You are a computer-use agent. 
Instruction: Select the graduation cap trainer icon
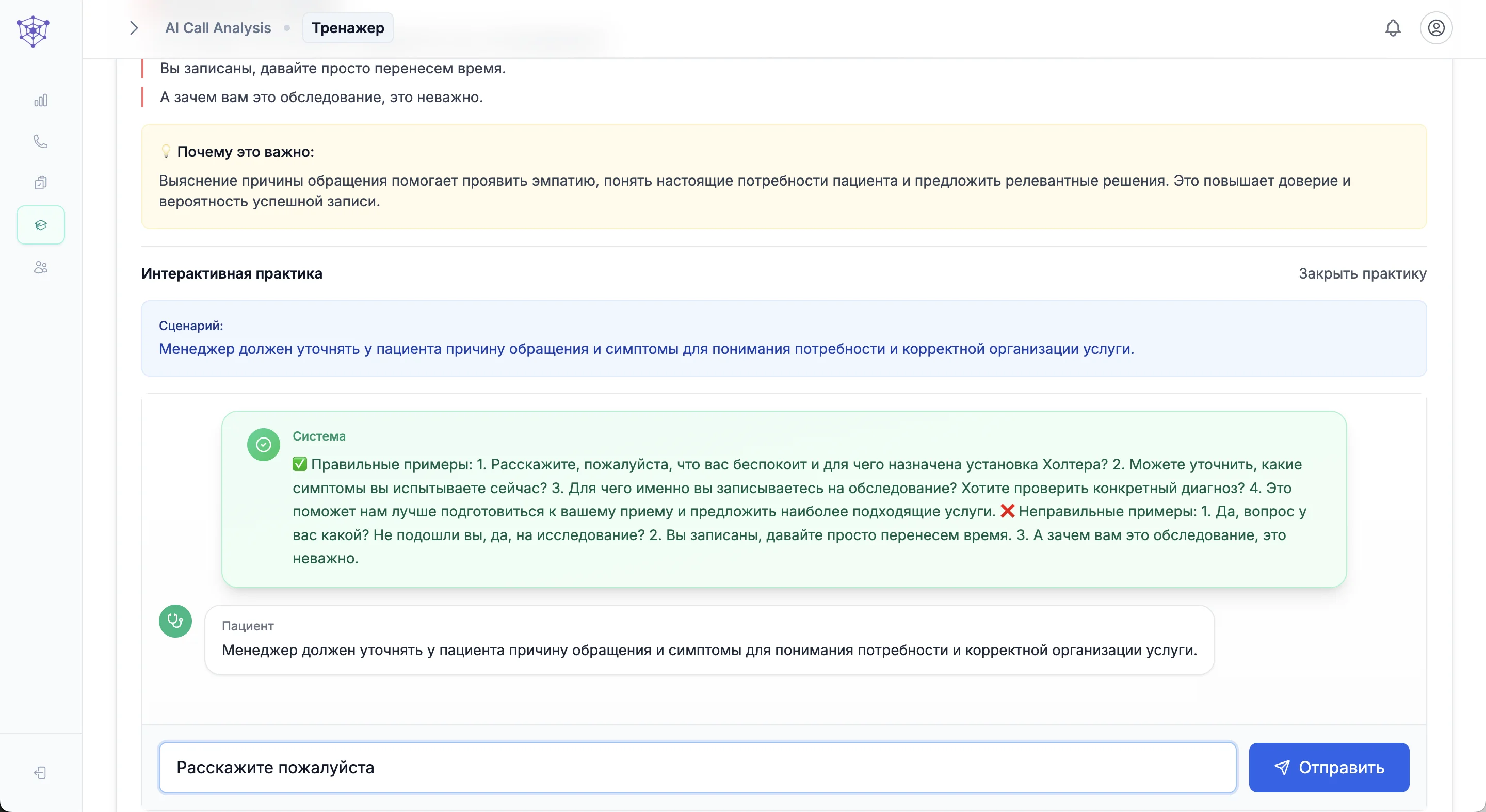[40, 225]
